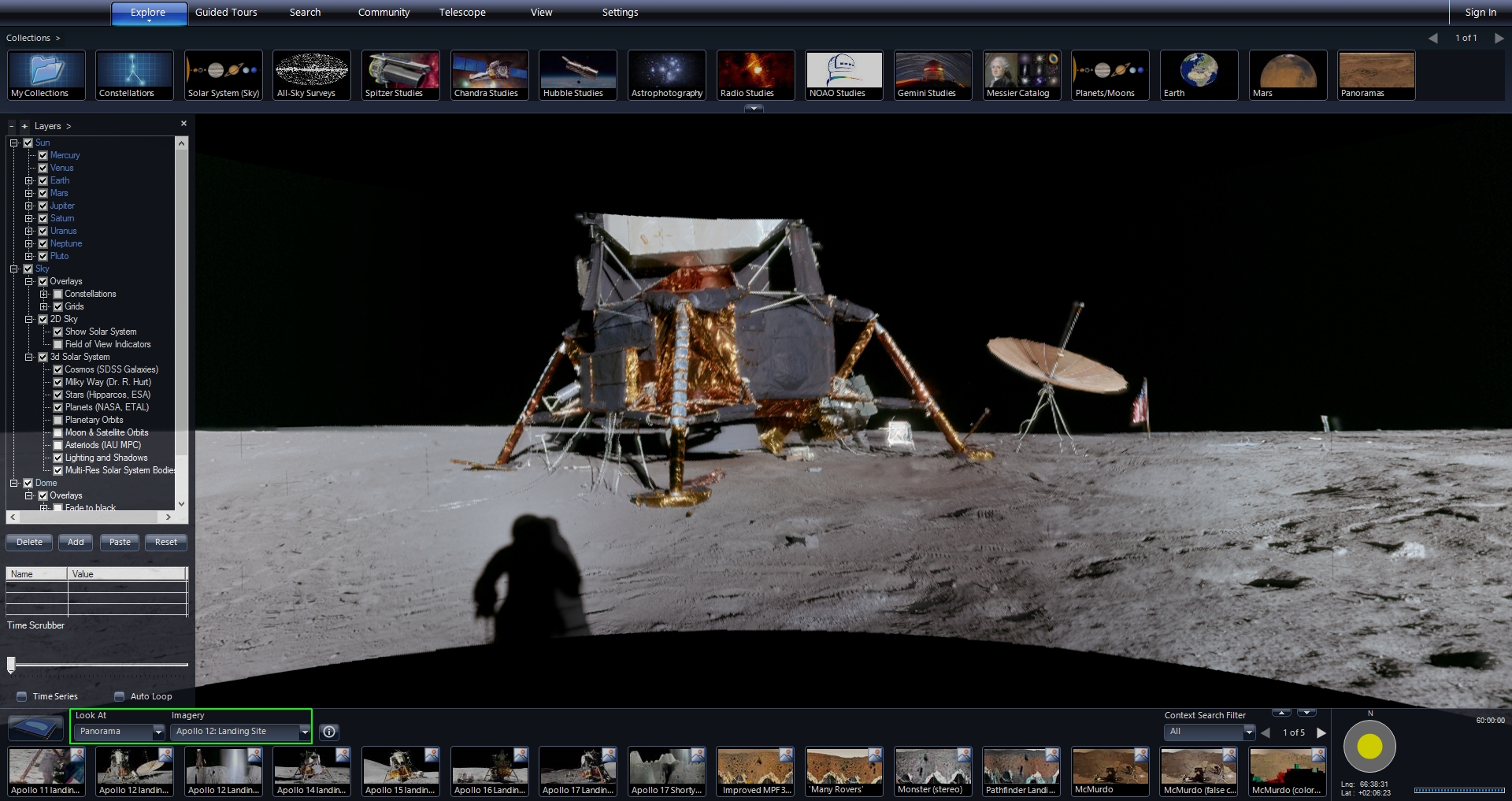
Task: Open the All-Sky Surveys collection
Action: pyautogui.click(x=312, y=75)
